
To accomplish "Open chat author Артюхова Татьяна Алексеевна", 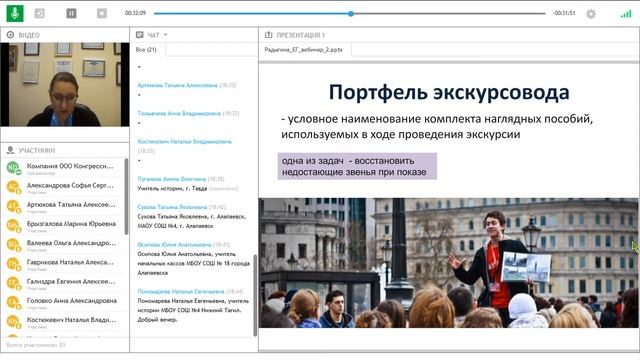I will coord(178,85).
